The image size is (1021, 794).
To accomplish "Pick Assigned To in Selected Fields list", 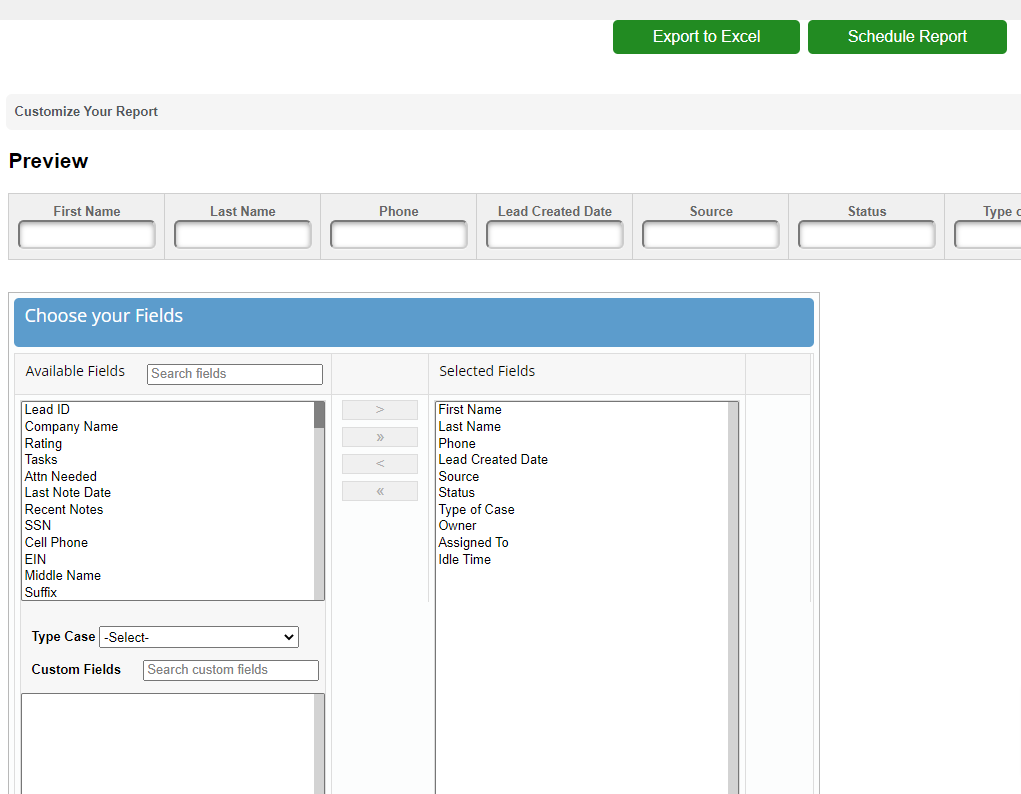I will [473, 543].
